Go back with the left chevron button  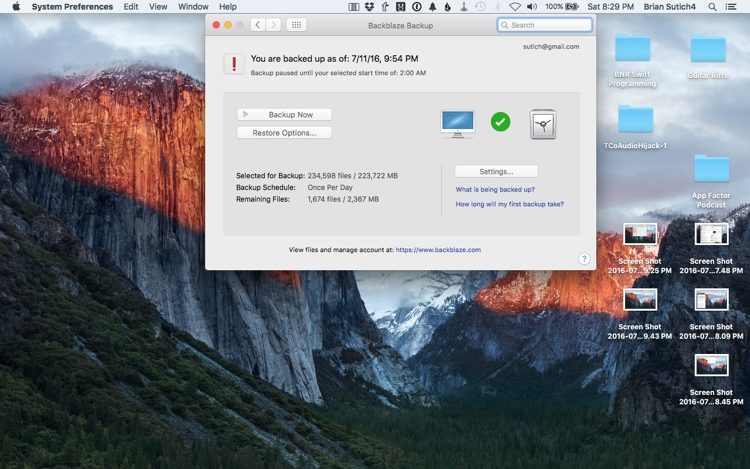[x=258, y=25]
